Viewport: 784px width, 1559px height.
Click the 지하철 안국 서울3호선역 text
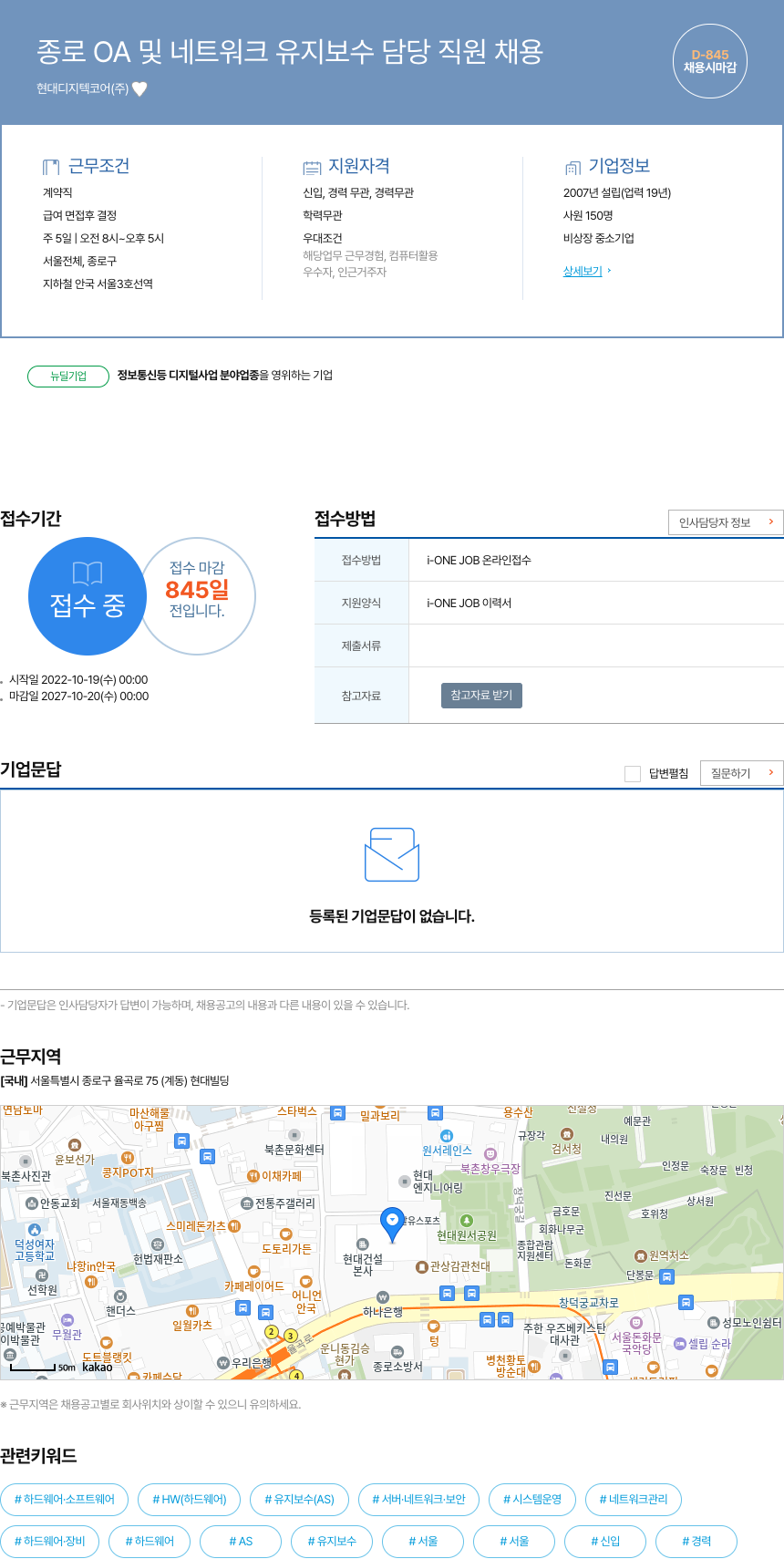click(98, 284)
